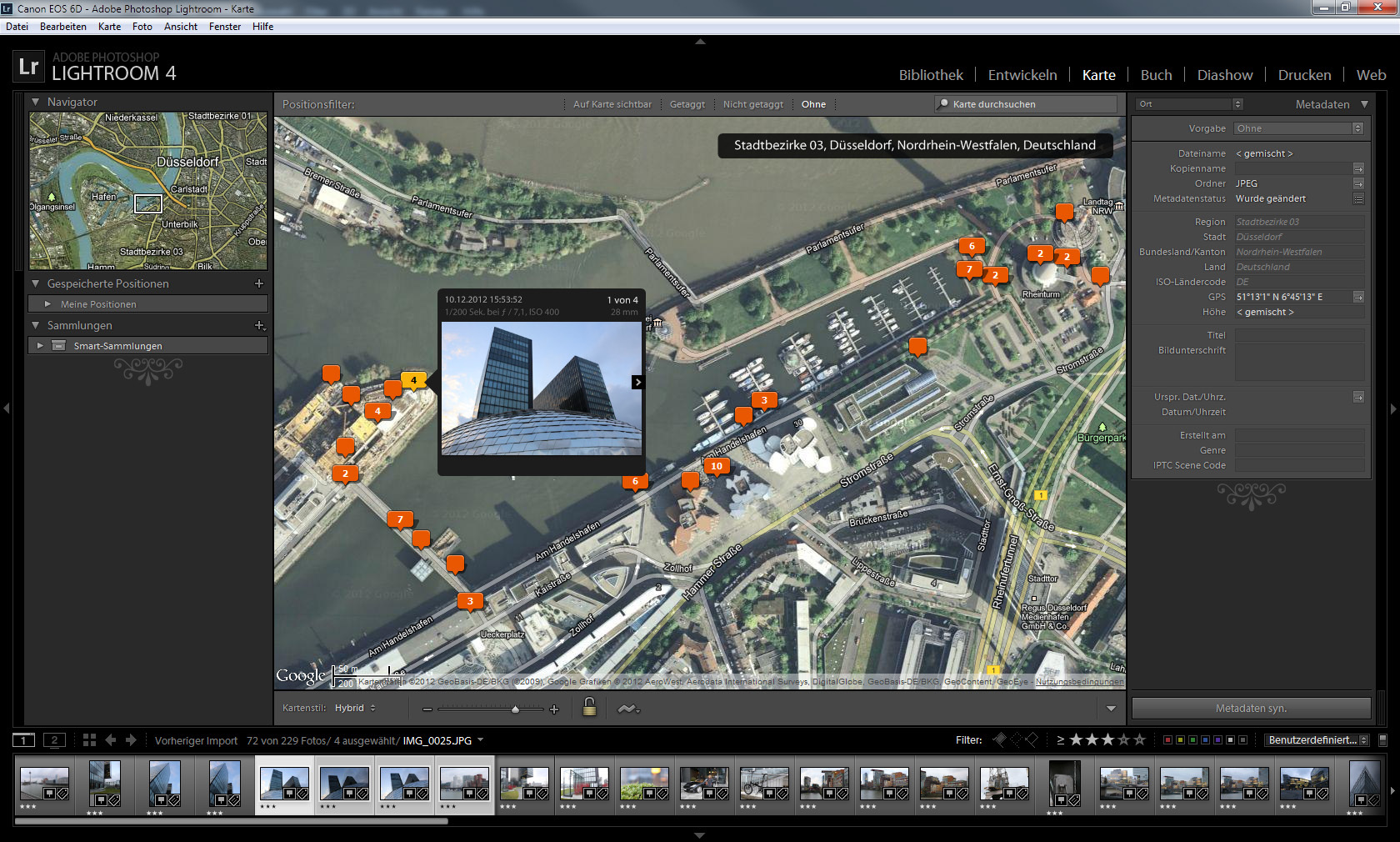1400x842 pixels.
Task: Click the next photo arrow in map preview
Action: [637, 382]
